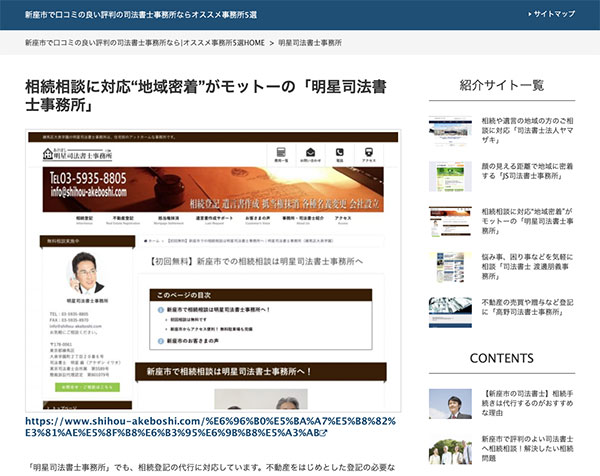Click the 遺言書作成サポート nav item in screenshot
The image size is (600, 476).
coord(214,220)
